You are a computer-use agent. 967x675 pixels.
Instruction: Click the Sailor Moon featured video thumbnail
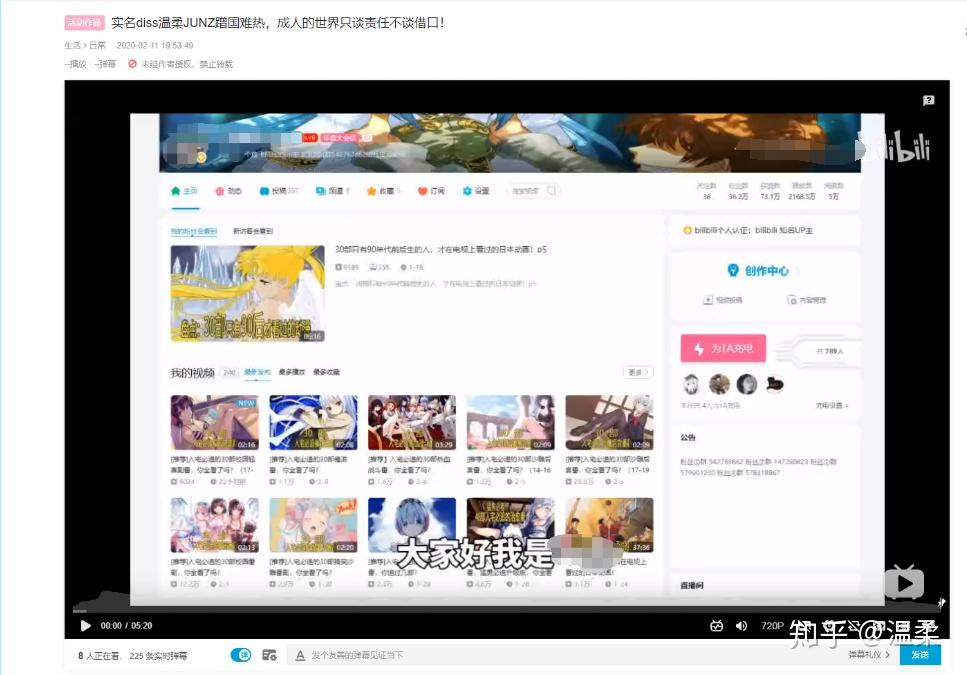click(x=247, y=293)
